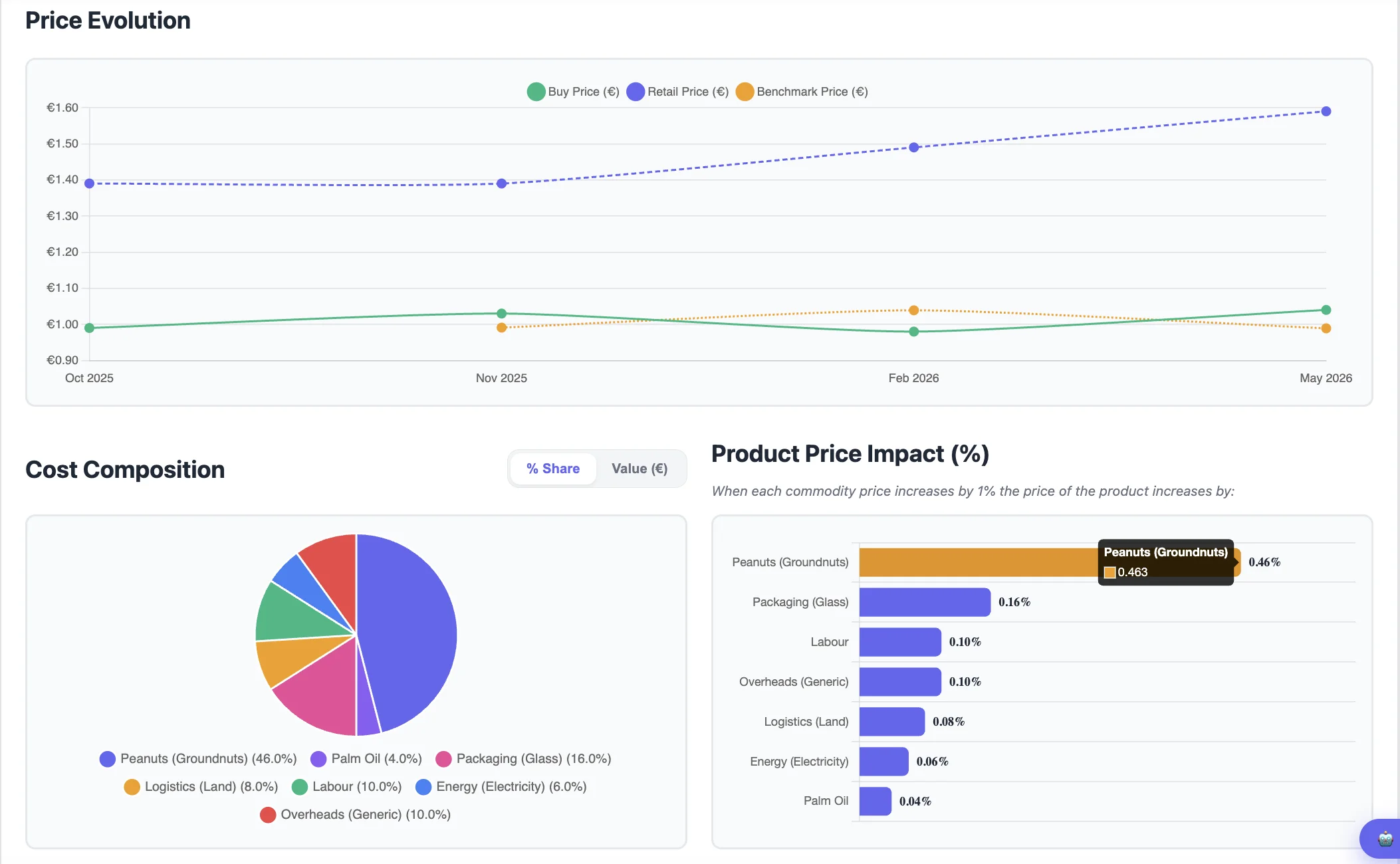Toggle Buy Price (€) legend series
This screenshot has width=1400, height=864.
pyautogui.click(x=573, y=92)
